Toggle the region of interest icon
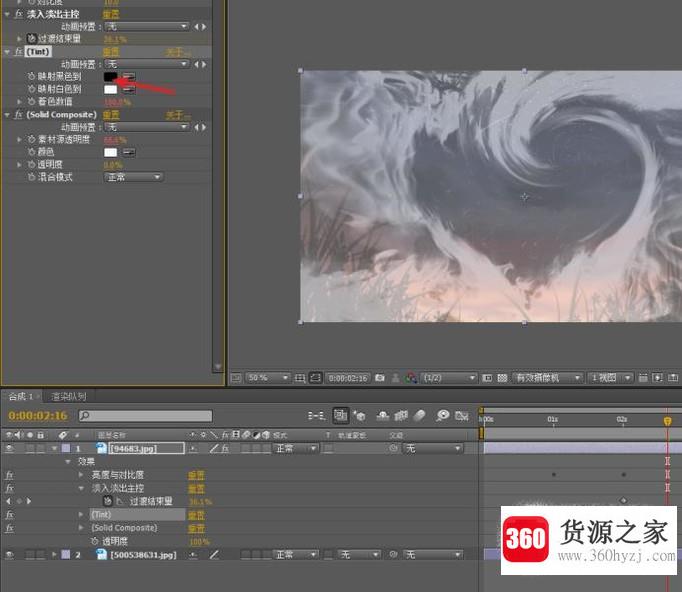Viewport: 682px width, 592px height. tap(487, 378)
